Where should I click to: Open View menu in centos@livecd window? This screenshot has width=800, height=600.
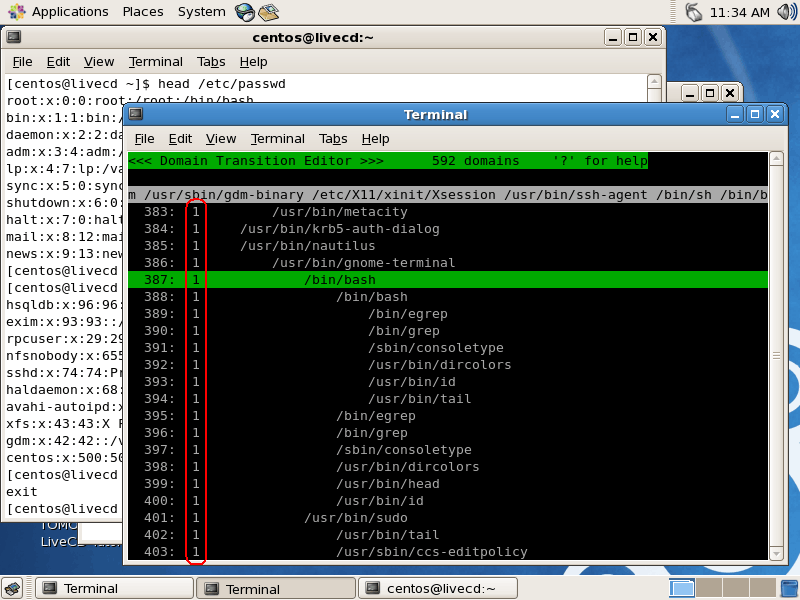pos(99,62)
